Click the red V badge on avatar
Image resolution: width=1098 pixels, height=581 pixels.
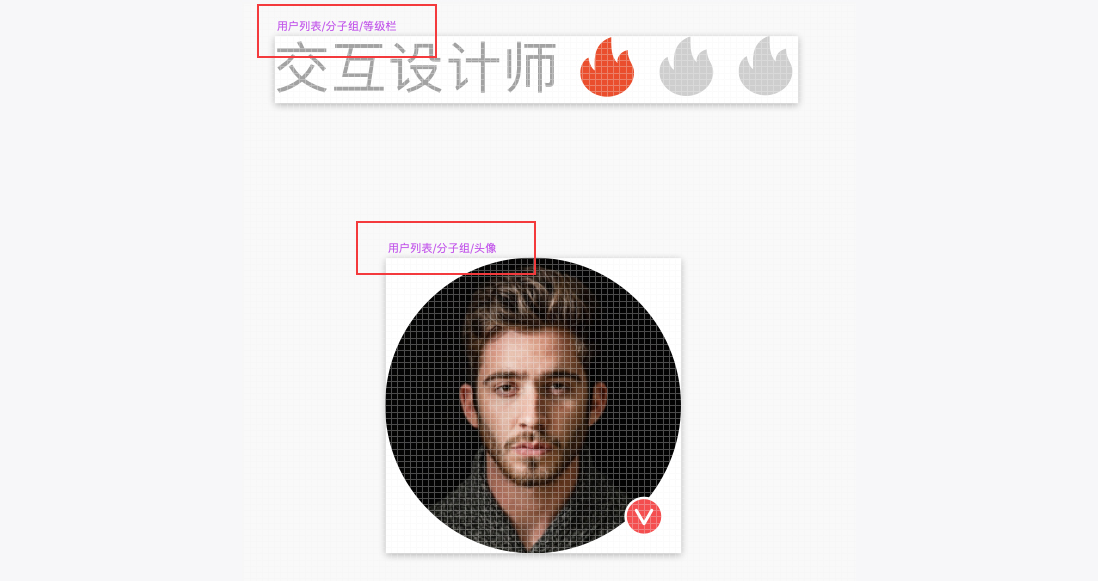tap(644, 516)
